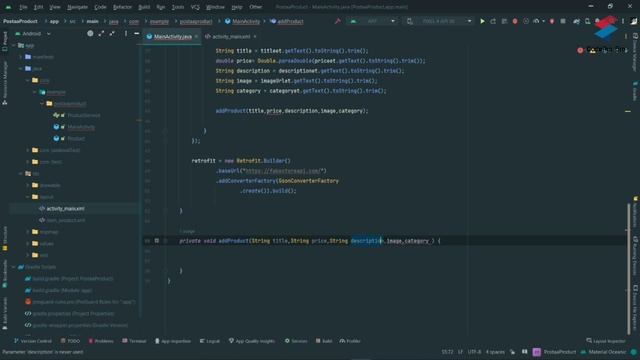The height and width of the screenshot is (360, 640).
Task: Open the Logcat tool window
Action: pyautogui.click(x=209, y=341)
